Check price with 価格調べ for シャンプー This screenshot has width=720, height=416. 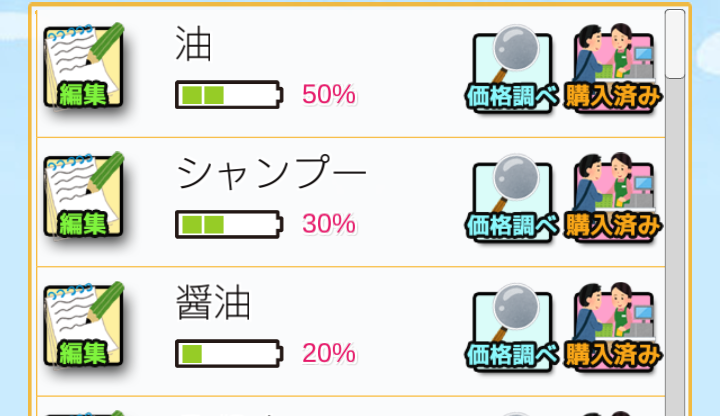512,199
